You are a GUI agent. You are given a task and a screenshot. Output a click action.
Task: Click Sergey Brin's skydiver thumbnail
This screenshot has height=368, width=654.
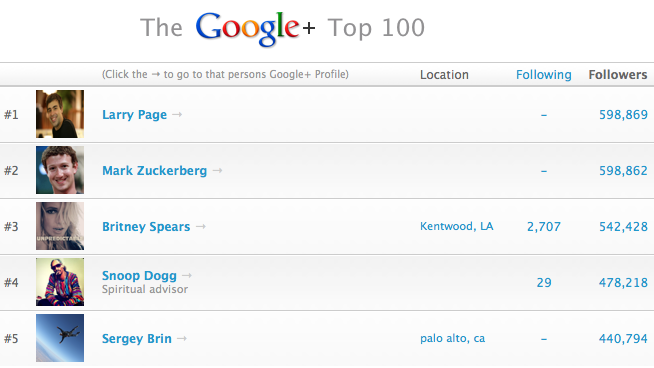point(60,338)
